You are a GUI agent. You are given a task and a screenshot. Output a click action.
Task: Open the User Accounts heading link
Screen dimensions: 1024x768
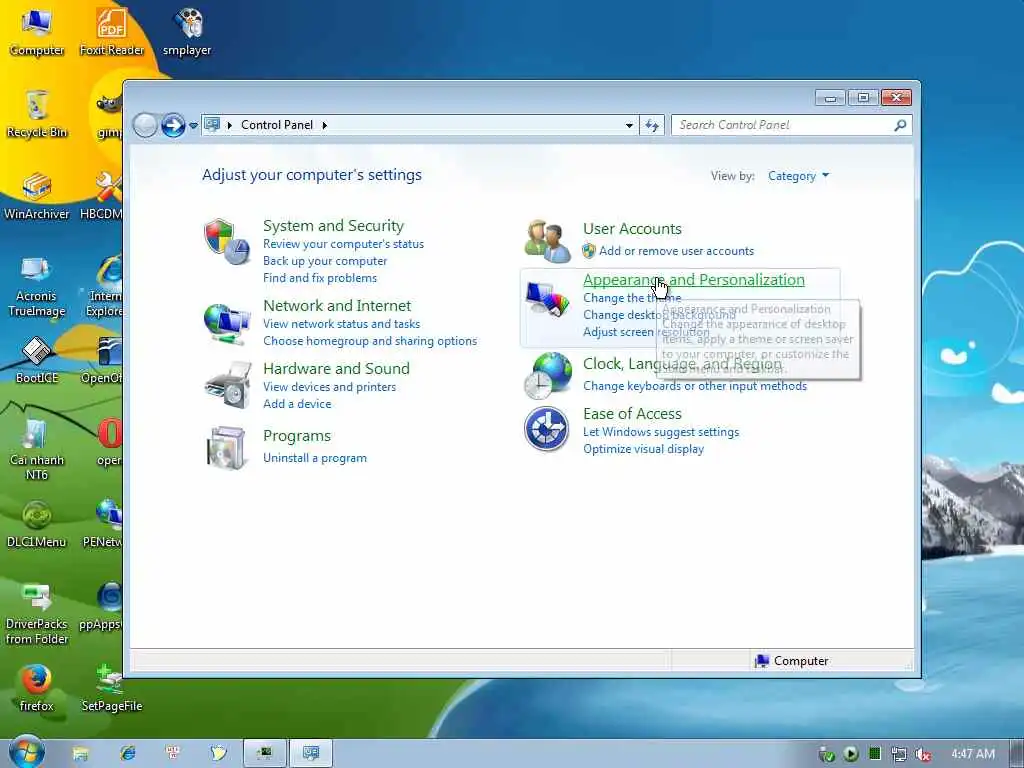[x=632, y=229]
